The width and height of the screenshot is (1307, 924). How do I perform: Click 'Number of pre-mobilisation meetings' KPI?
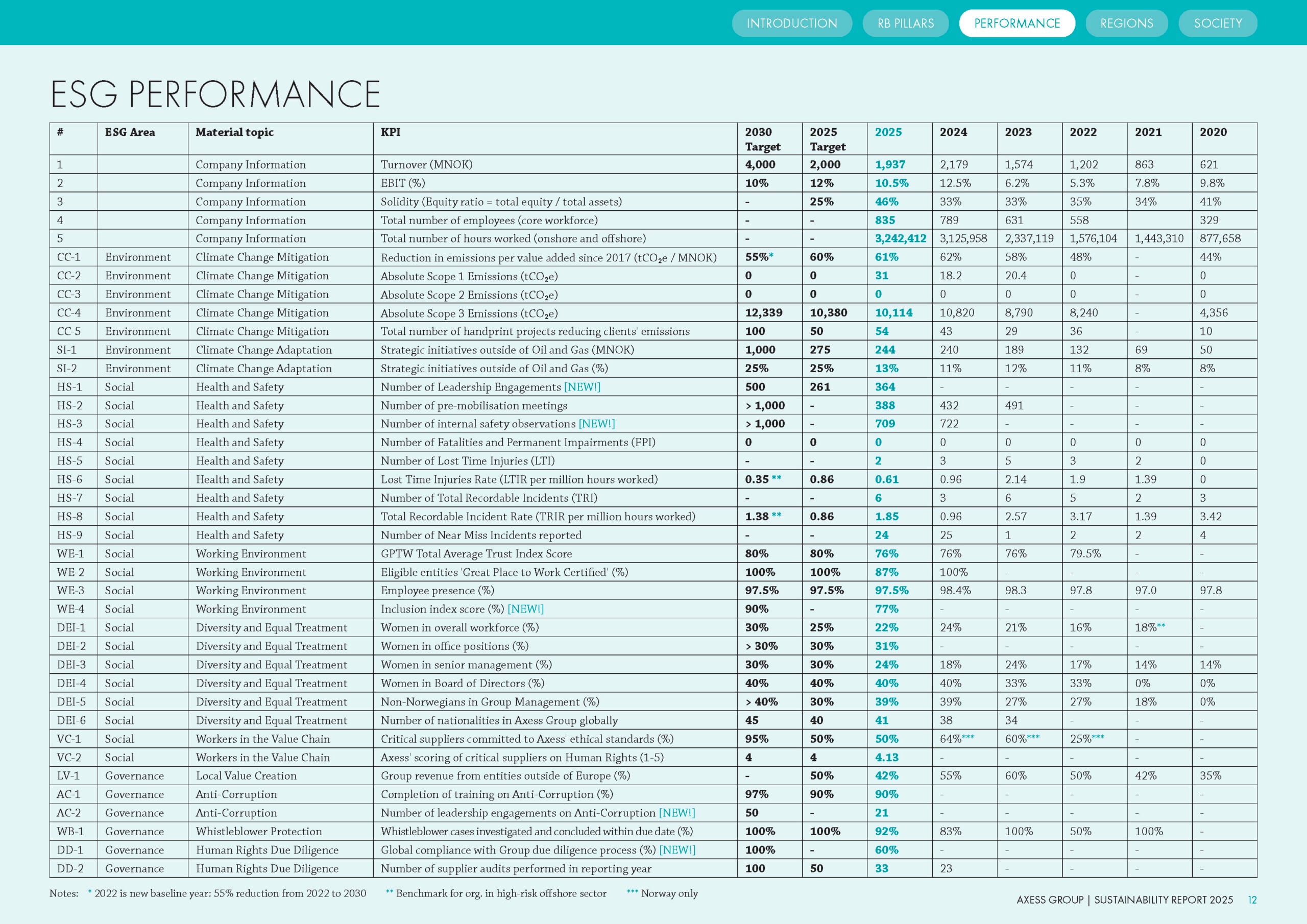tap(474, 405)
